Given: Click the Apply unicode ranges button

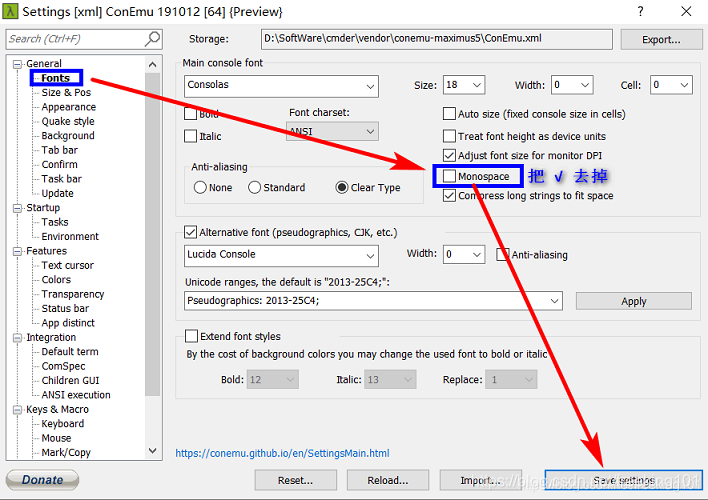Looking at the screenshot, I should point(633,301).
